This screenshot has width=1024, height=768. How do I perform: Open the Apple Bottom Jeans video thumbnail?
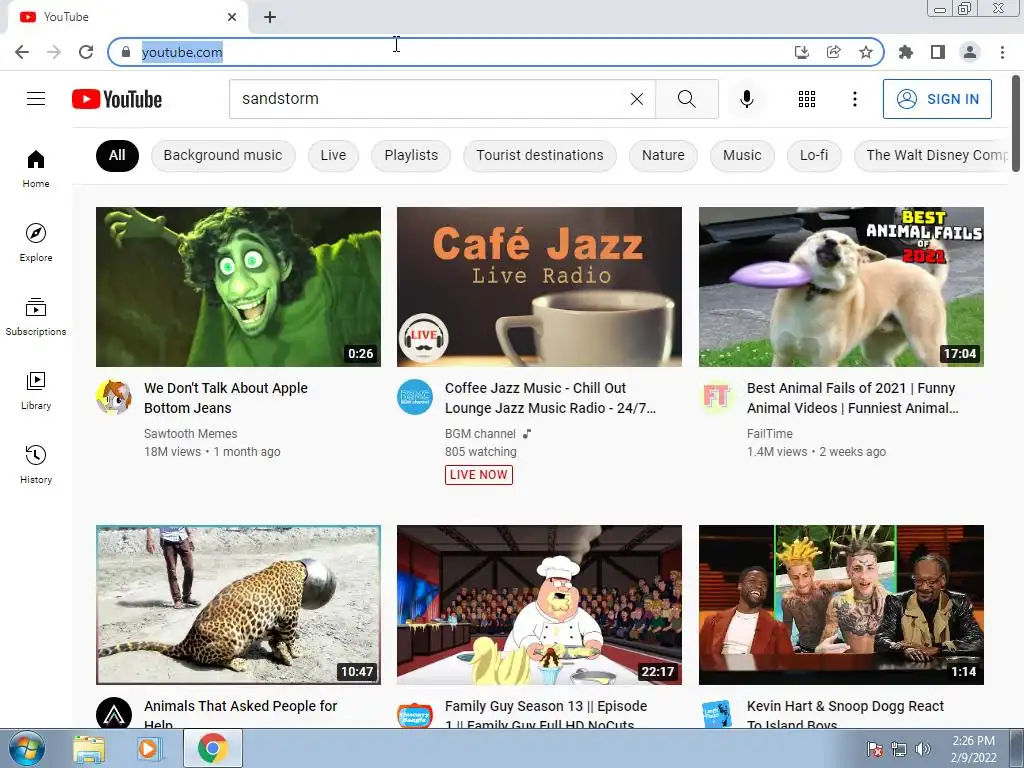tap(238, 287)
